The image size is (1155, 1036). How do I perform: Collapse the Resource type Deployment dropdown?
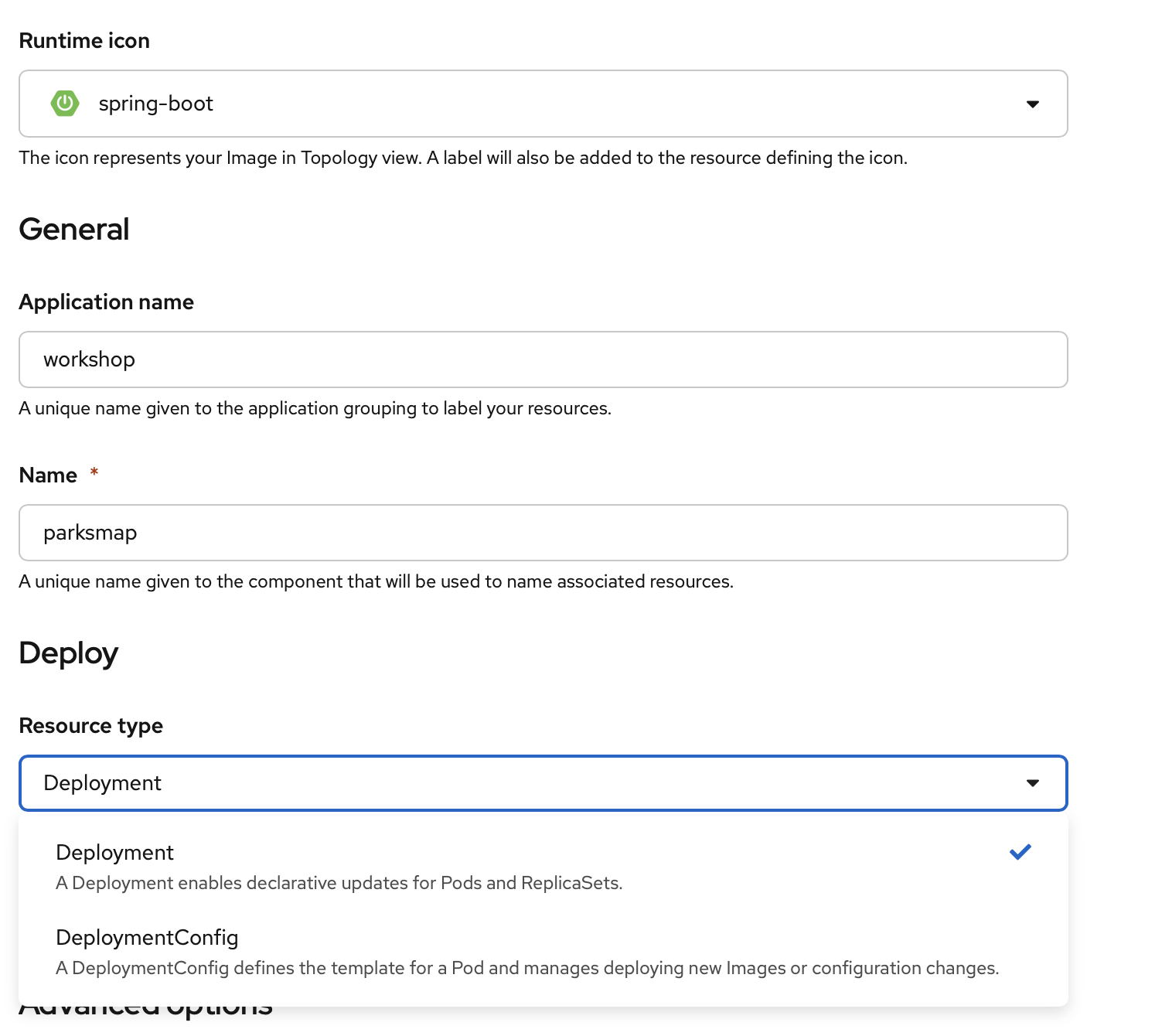click(x=543, y=783)
